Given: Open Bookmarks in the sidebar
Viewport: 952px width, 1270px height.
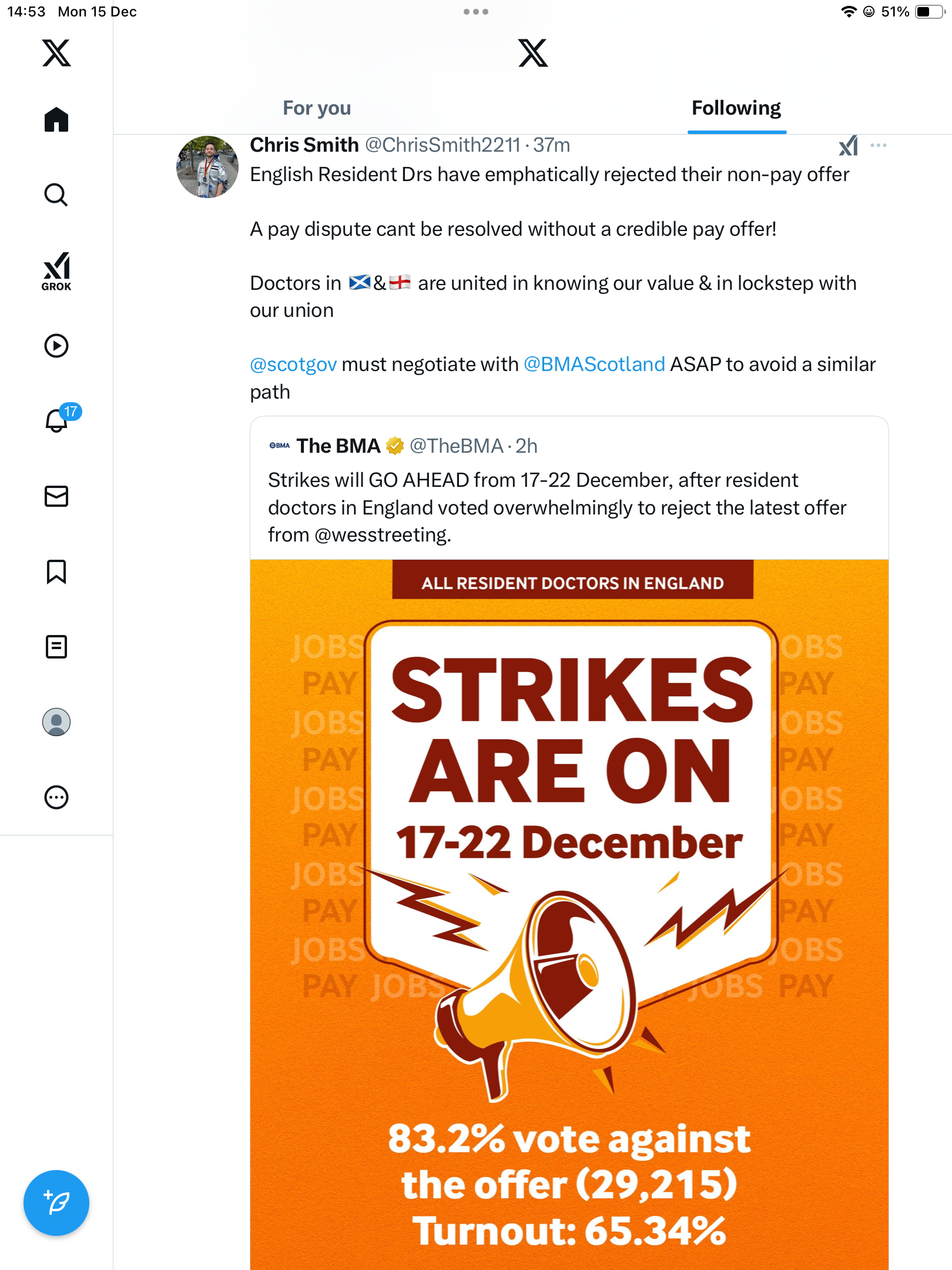Looking at the screenshot, I should tap(56, 571).
